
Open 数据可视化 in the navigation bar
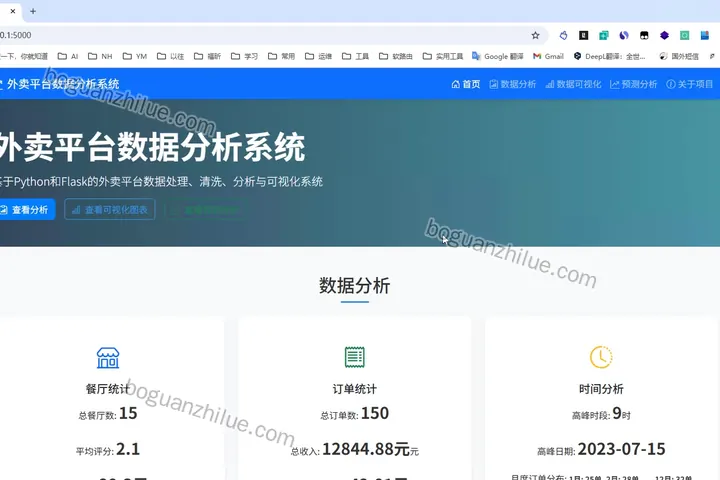click(x=573, y=84)
